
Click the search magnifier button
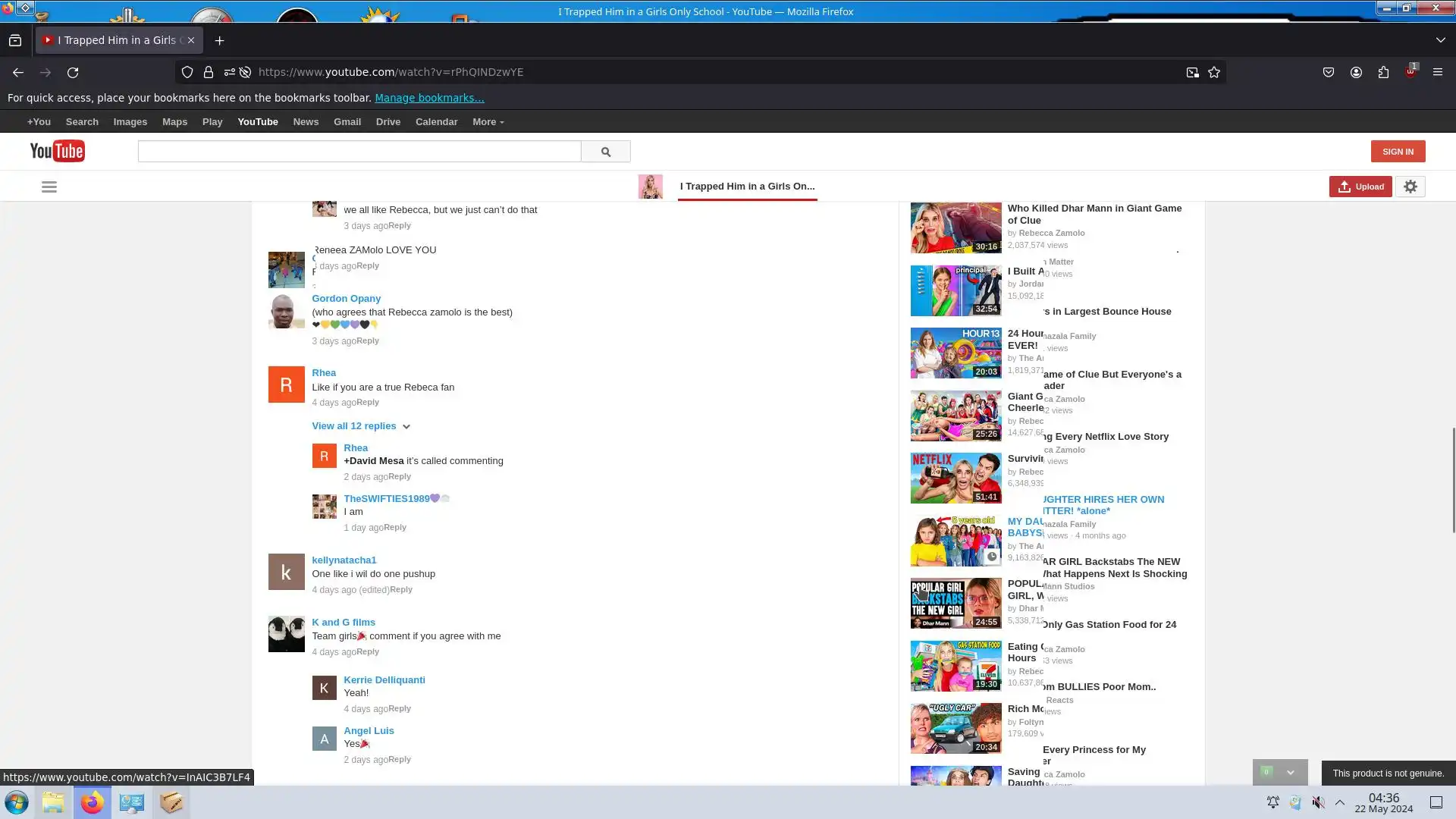click(x=605, y=152)
